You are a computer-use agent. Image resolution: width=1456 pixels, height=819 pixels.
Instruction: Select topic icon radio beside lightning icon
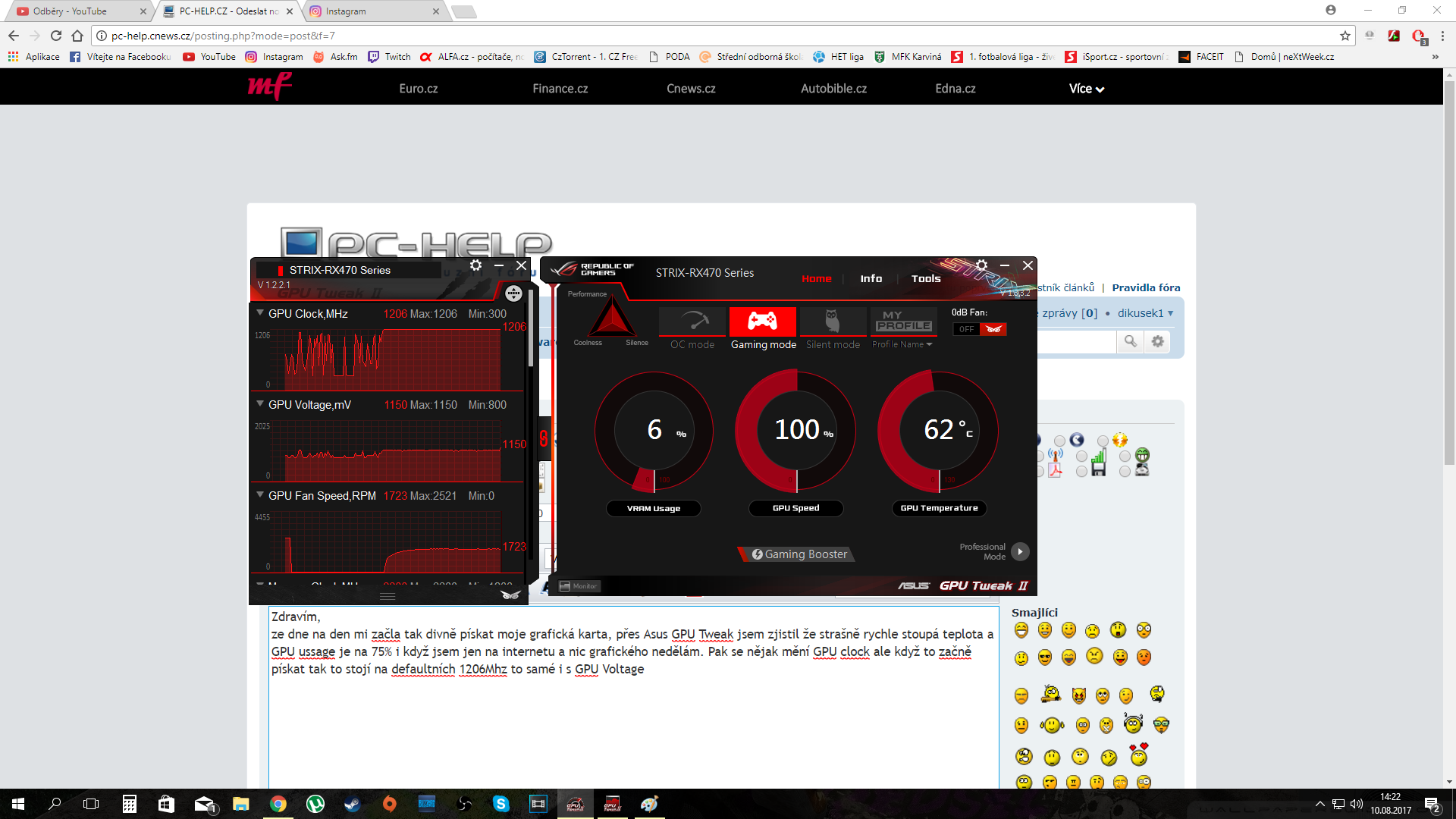coord(1103,441)
